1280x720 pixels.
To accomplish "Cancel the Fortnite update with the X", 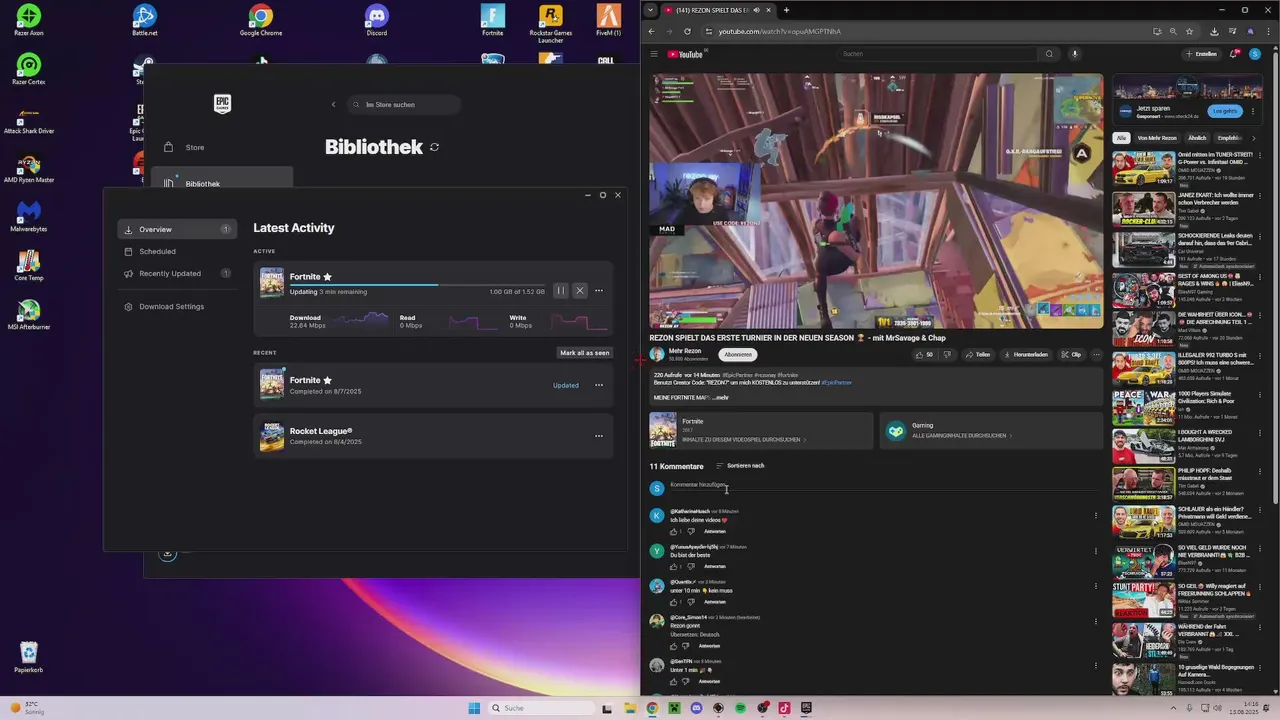I will tap(580, 291).
